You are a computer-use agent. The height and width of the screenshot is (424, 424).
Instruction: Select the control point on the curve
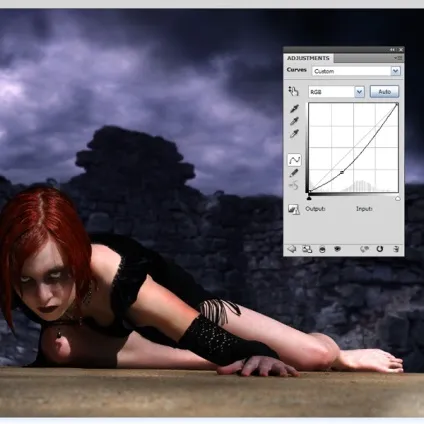pyautogui.click(x=342, y=172)
